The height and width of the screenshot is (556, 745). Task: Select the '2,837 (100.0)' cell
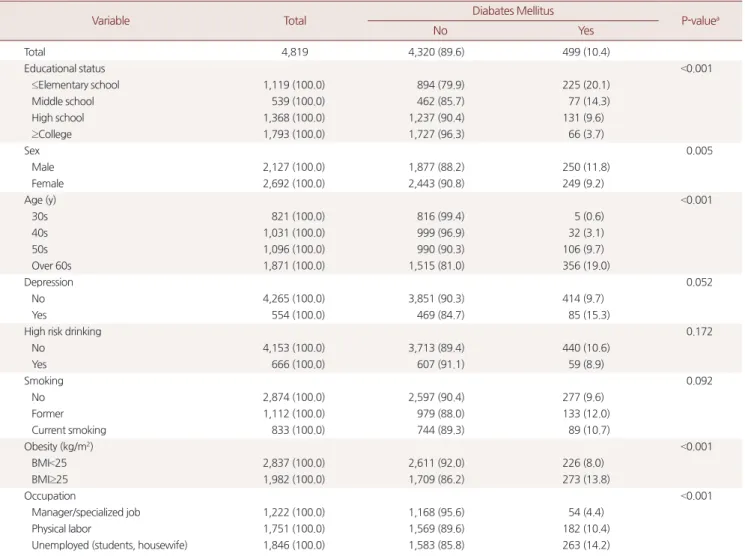pyautogui.click(x=294, y=463)
